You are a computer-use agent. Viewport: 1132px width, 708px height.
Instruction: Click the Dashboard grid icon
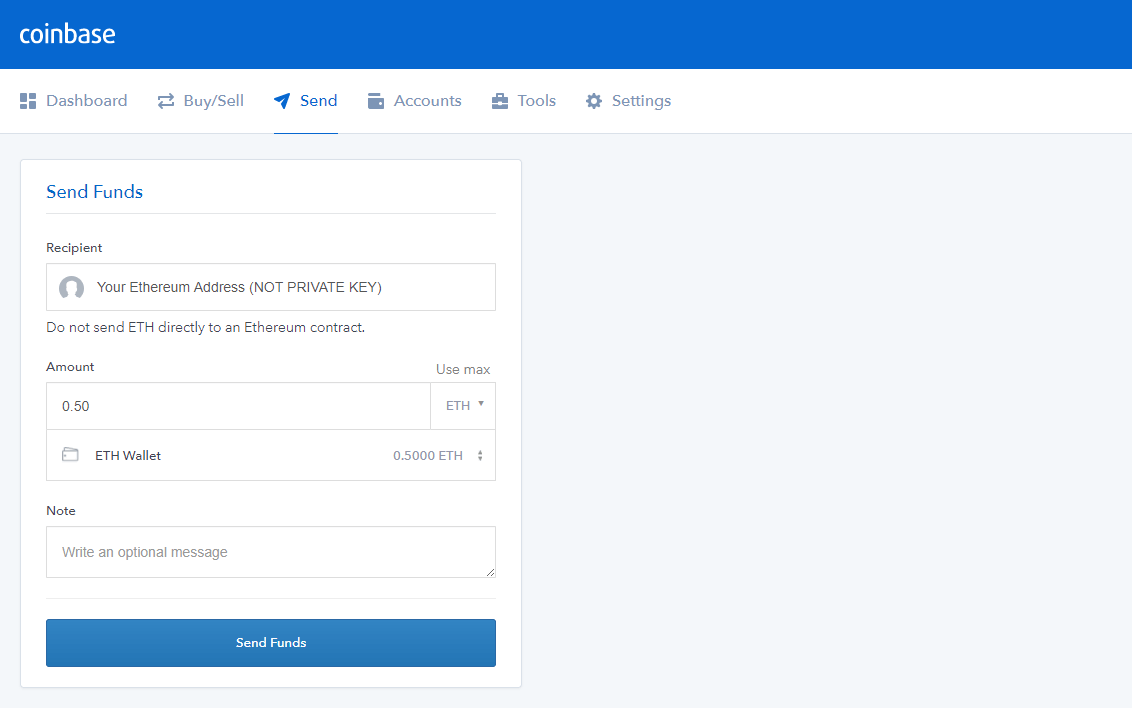tap(28, 101)
